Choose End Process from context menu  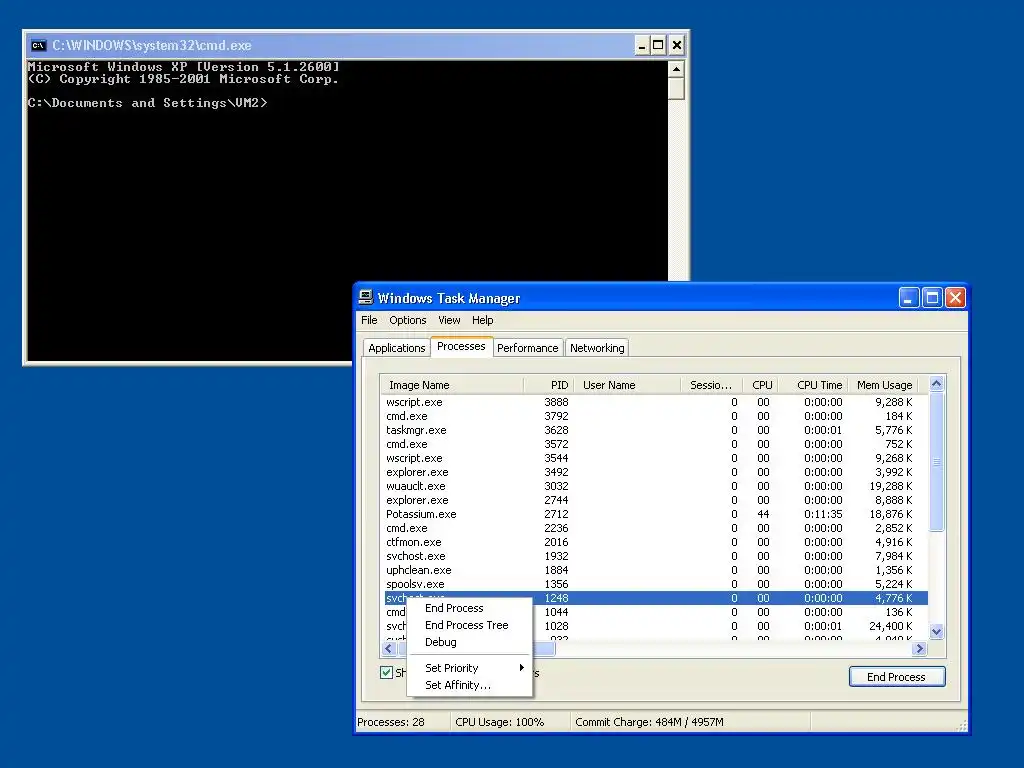coord(469,608)
